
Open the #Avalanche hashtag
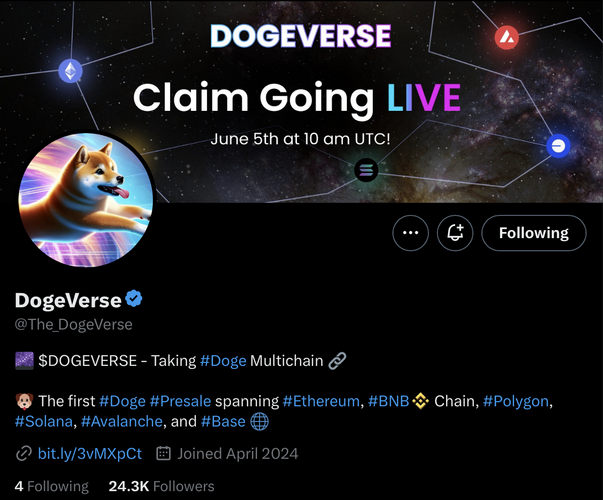click(122, 422)
